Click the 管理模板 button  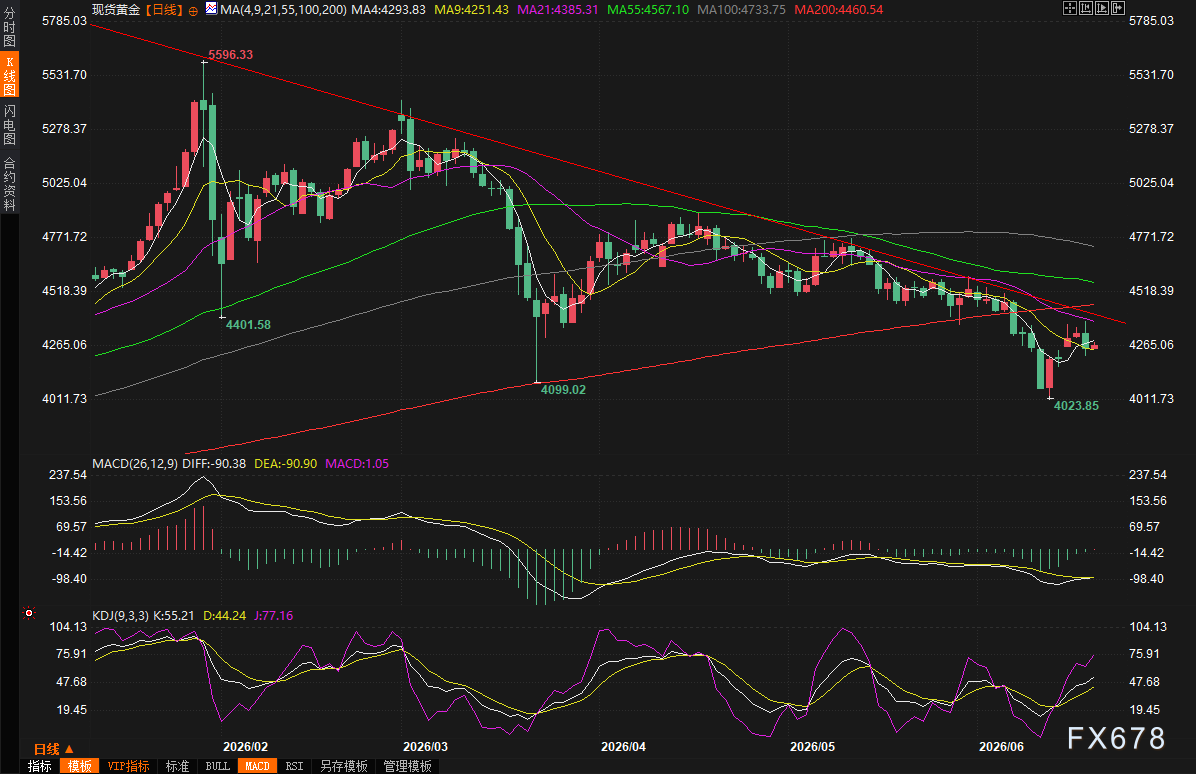tap(407, 766)
